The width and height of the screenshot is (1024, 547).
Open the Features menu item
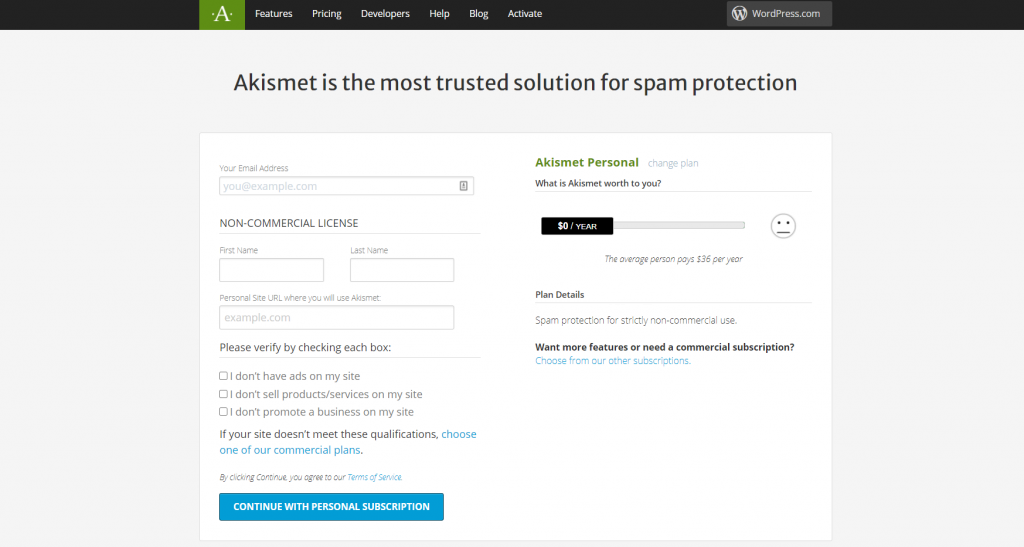(x=273, y=14)
